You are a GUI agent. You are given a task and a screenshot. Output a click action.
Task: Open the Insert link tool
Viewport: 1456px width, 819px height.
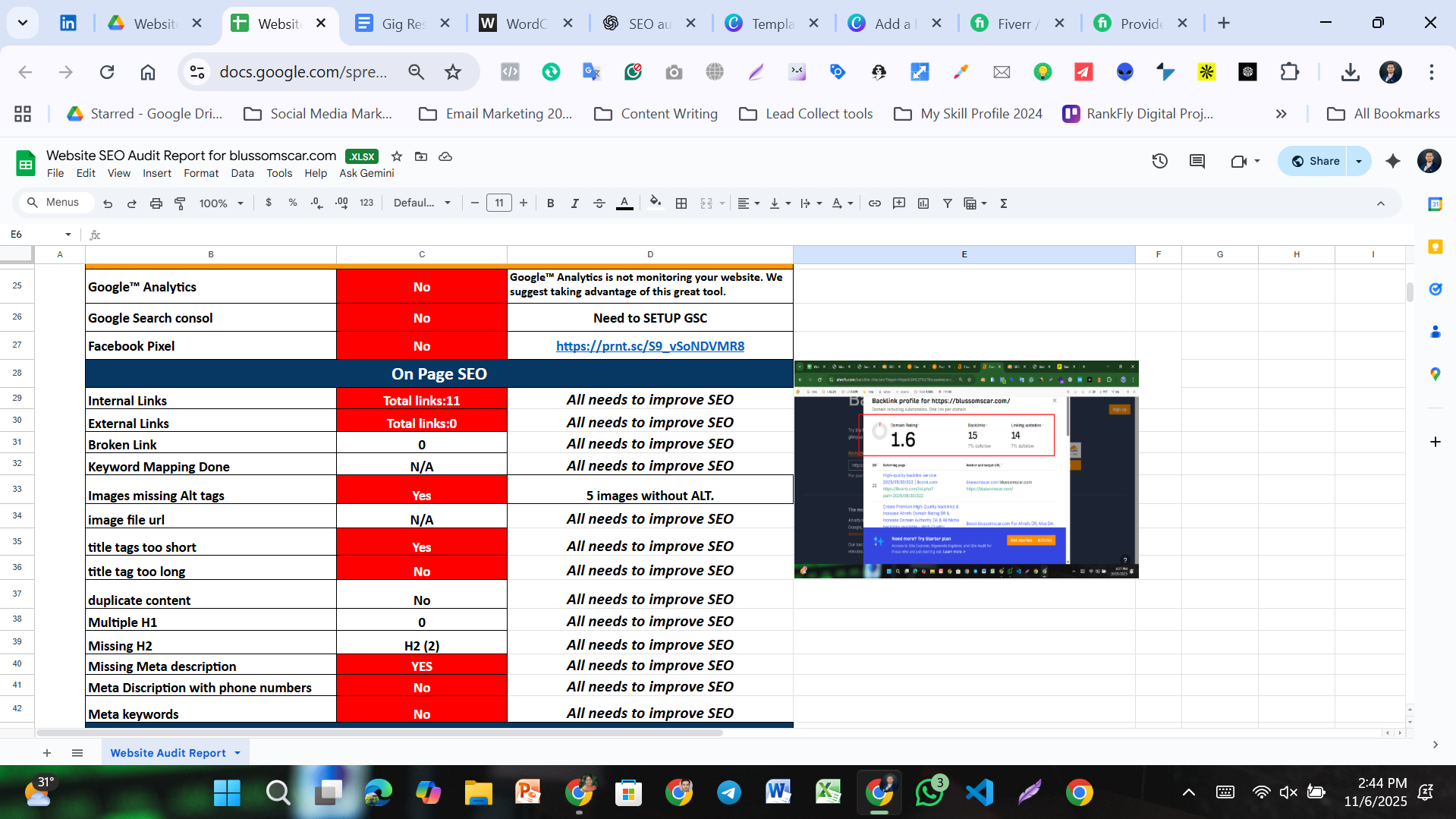click(874, 203)
